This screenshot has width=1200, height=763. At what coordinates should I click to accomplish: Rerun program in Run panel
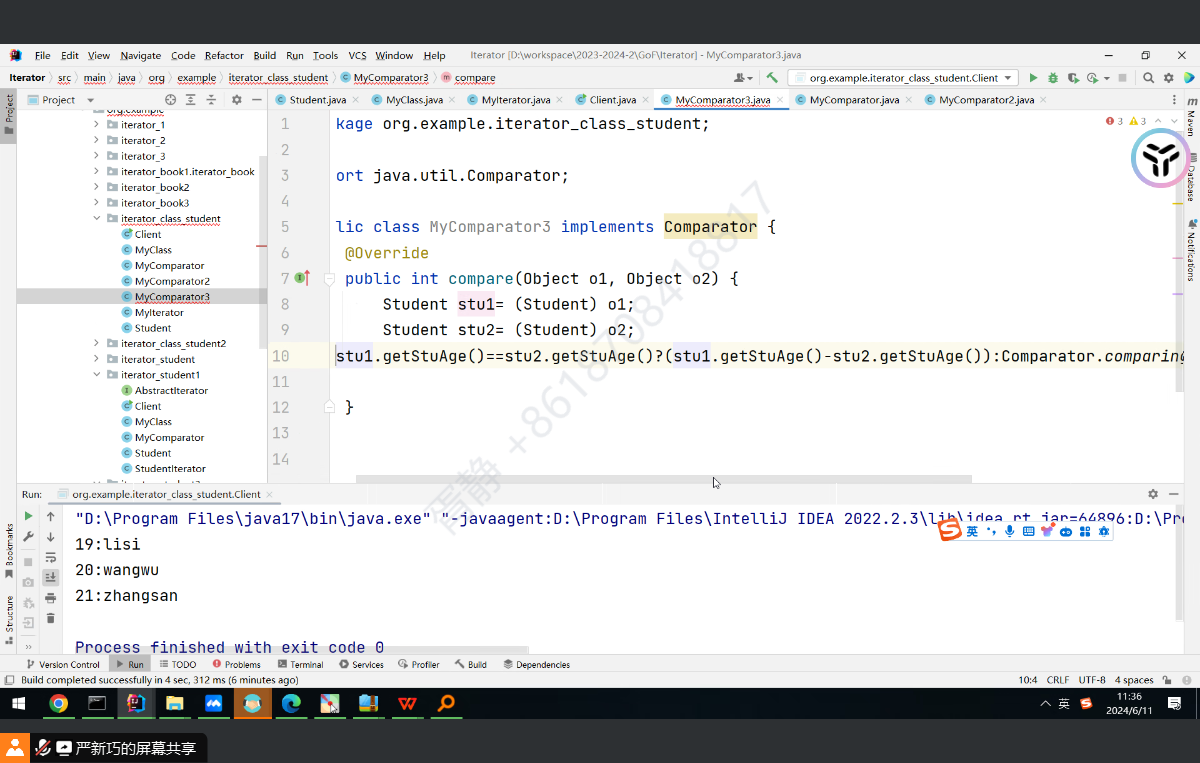pos(28,517)
